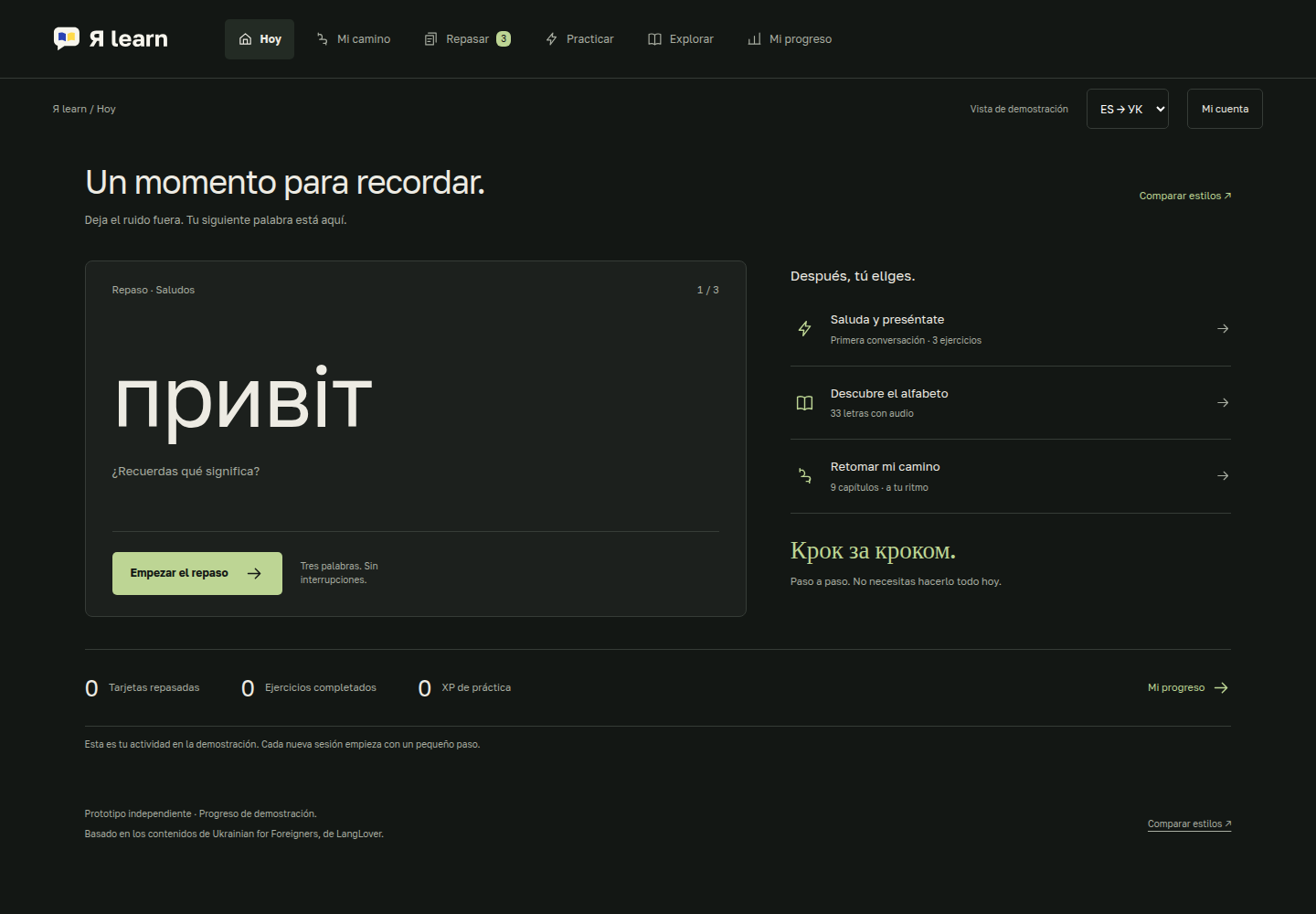Click the path icon next to Retomar mi camino
The width and height of the screenshot is (1316, 914).
804,475
